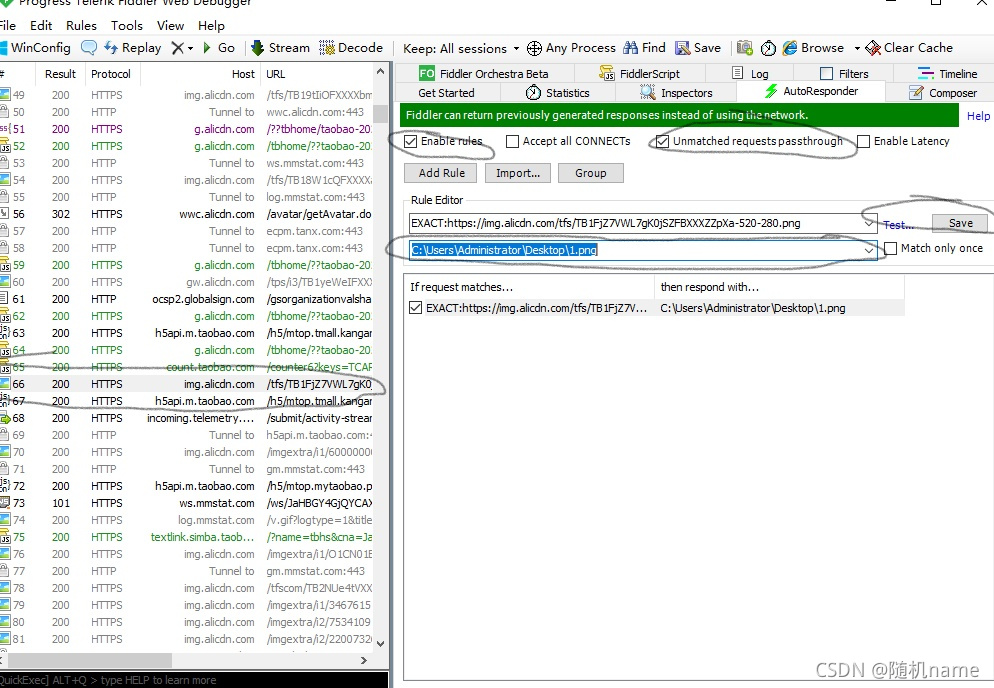Check Match only once
Screen dimensions: 994x688
tap(891, 249)
